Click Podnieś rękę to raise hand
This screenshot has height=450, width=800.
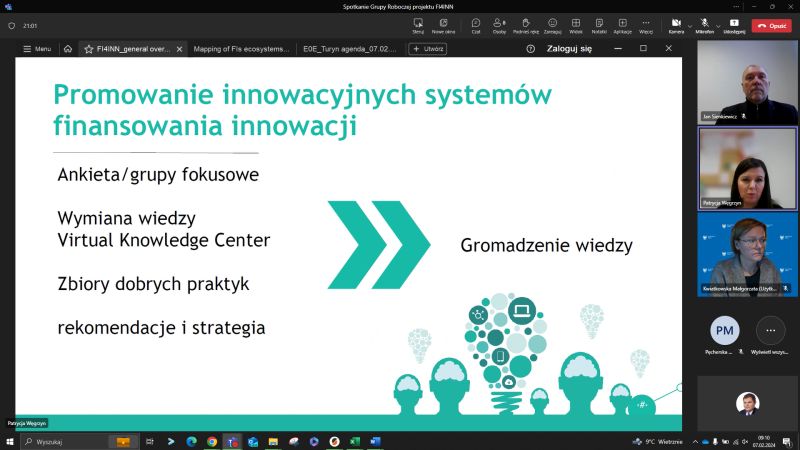(x=526, y=26)
